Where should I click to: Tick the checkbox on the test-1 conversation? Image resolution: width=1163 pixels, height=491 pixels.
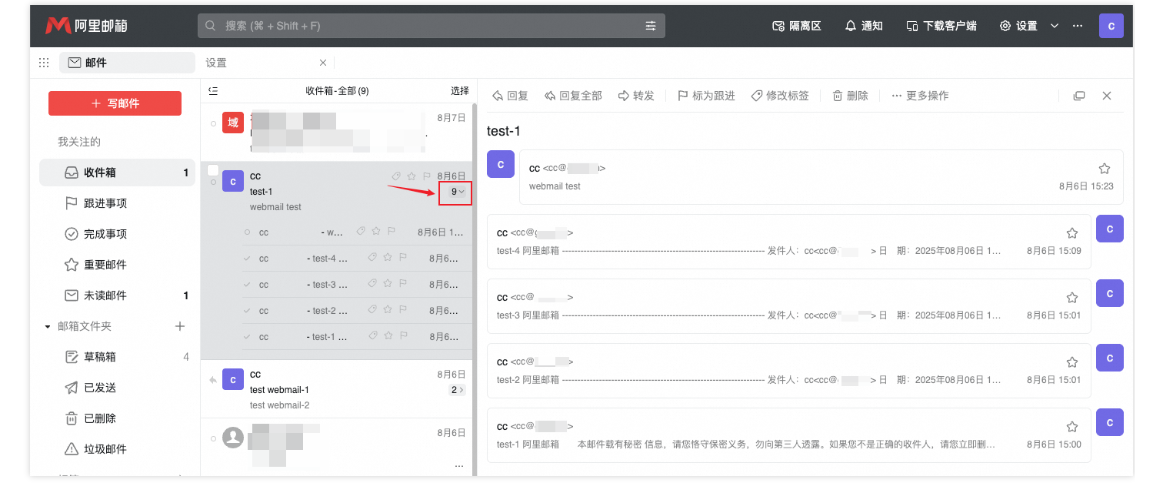(x=213, y=171)
